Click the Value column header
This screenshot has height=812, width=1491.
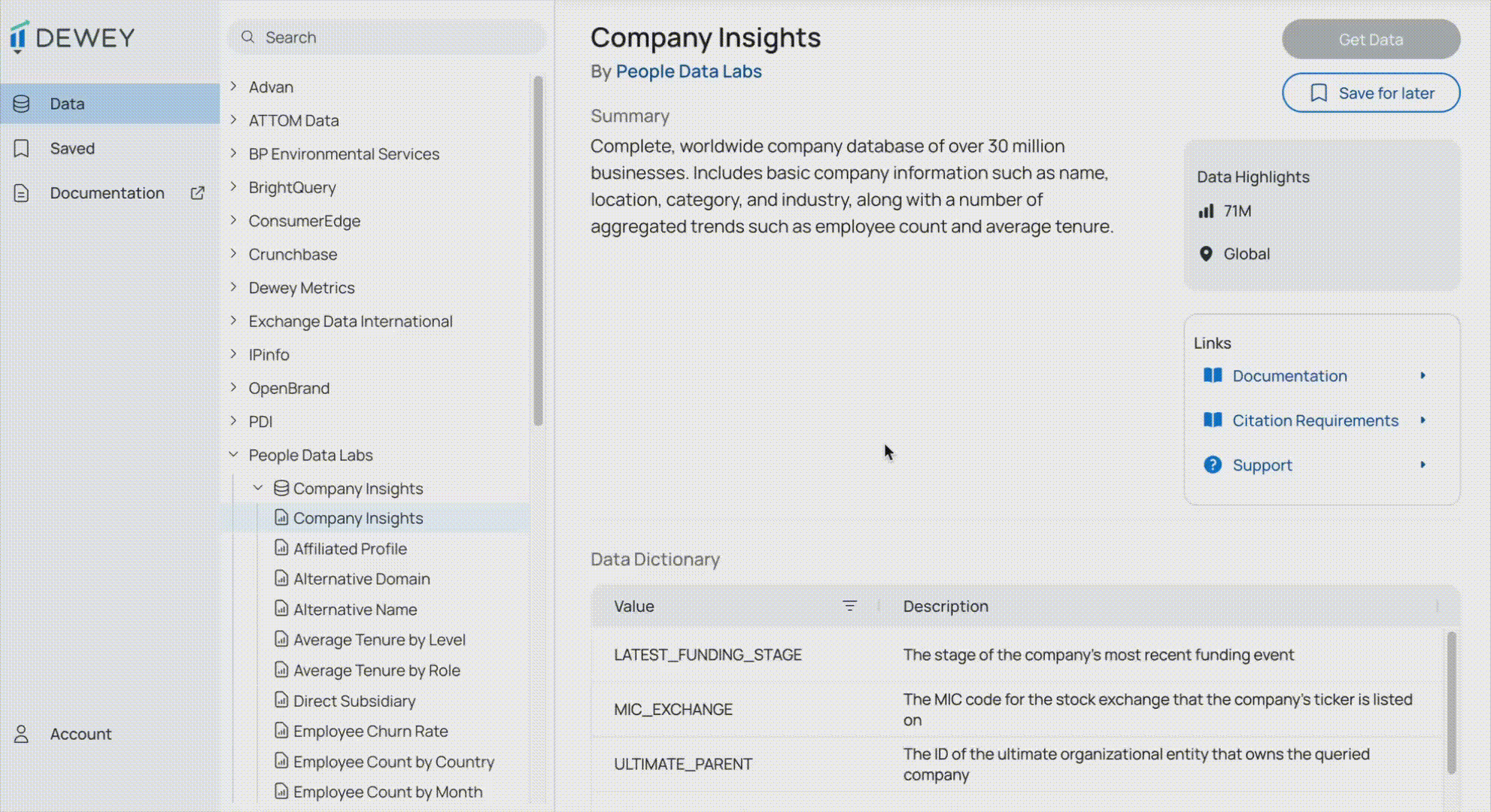point(633,606)
